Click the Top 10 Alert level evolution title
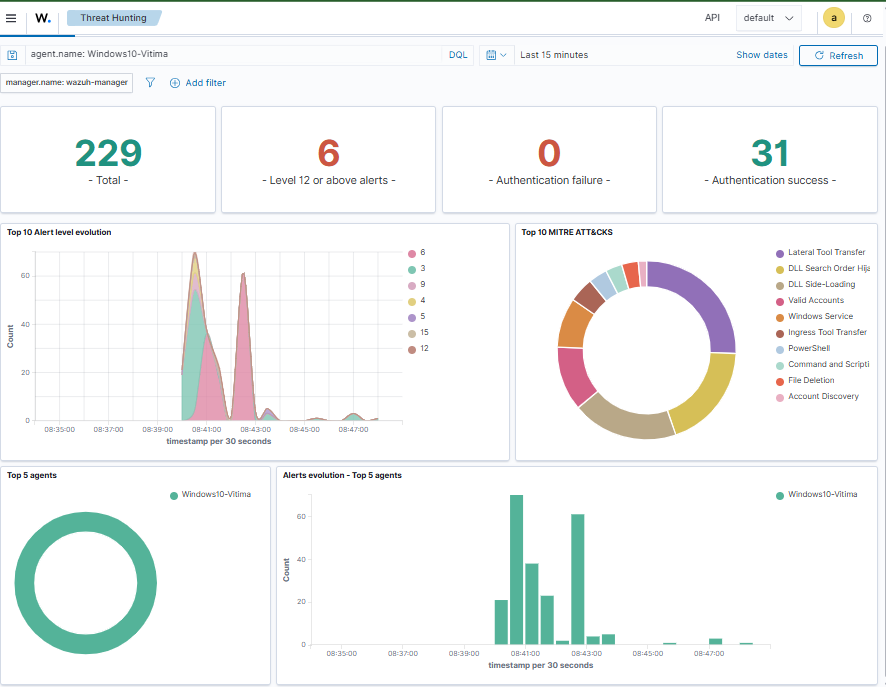Image resolution: width=886 pixels, height=687 pixels. (59, 232)
